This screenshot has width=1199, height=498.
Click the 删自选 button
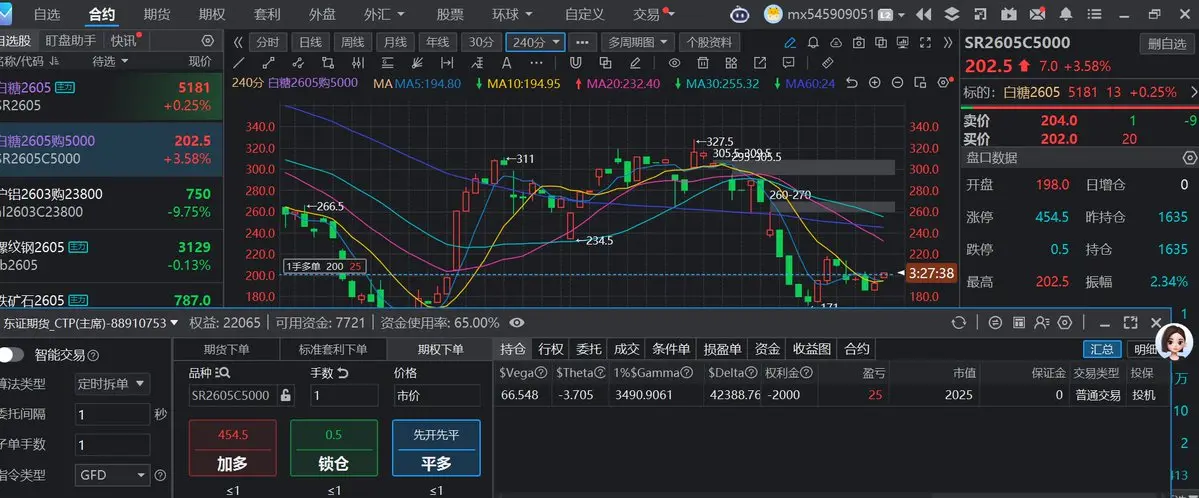point(1167,44)
